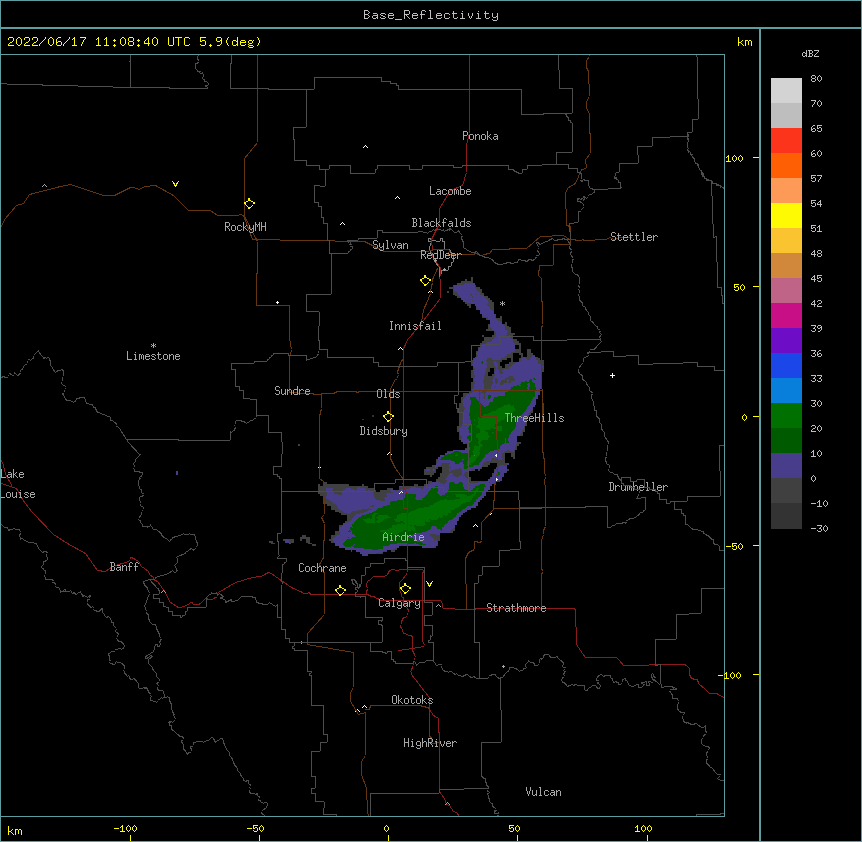Viewport: 862px width, 842px height.
Task: Click the yellow marker below Cochrane
Action: pyautogui.click(x=341, y=591)
